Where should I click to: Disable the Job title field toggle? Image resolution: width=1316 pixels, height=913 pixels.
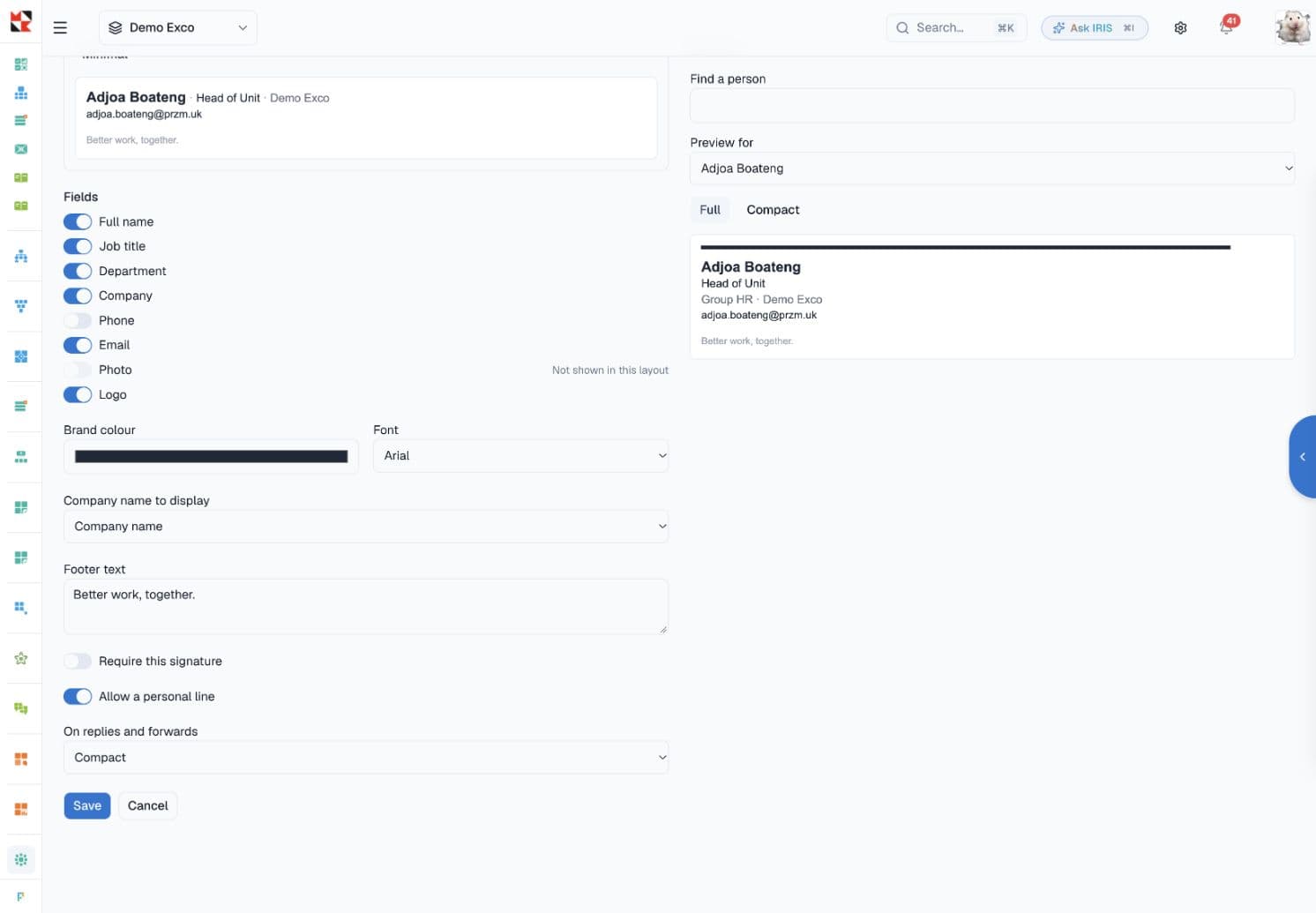tap(78, 246)
